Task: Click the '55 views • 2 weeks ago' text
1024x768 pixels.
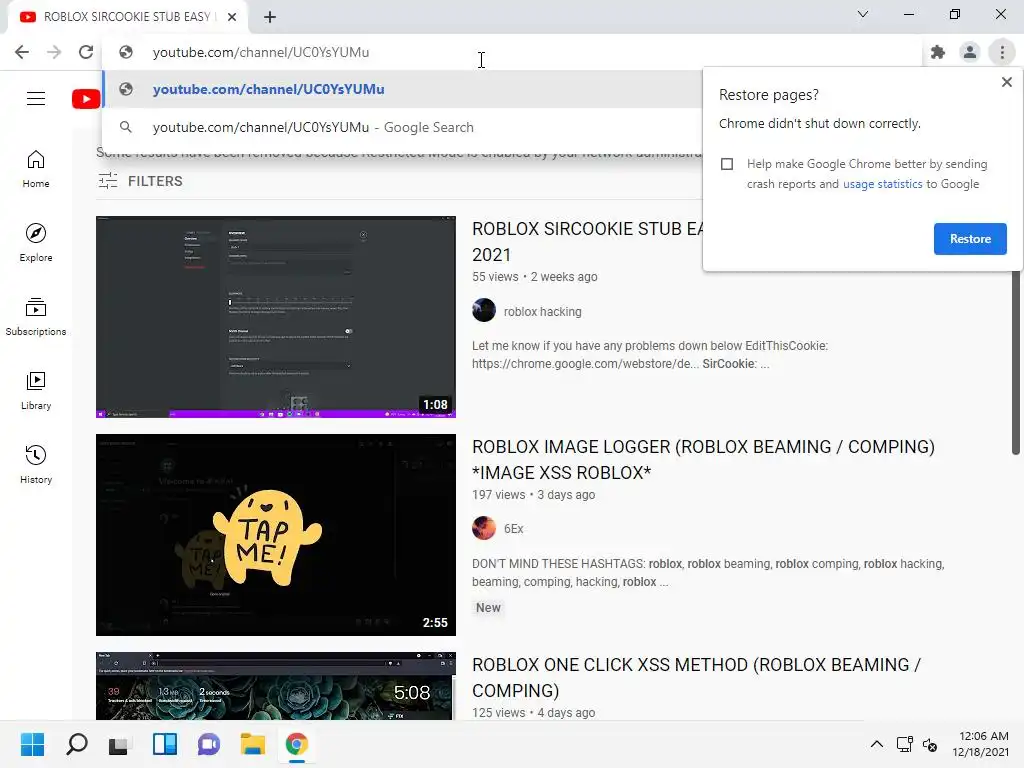Action: click(535, 277)
